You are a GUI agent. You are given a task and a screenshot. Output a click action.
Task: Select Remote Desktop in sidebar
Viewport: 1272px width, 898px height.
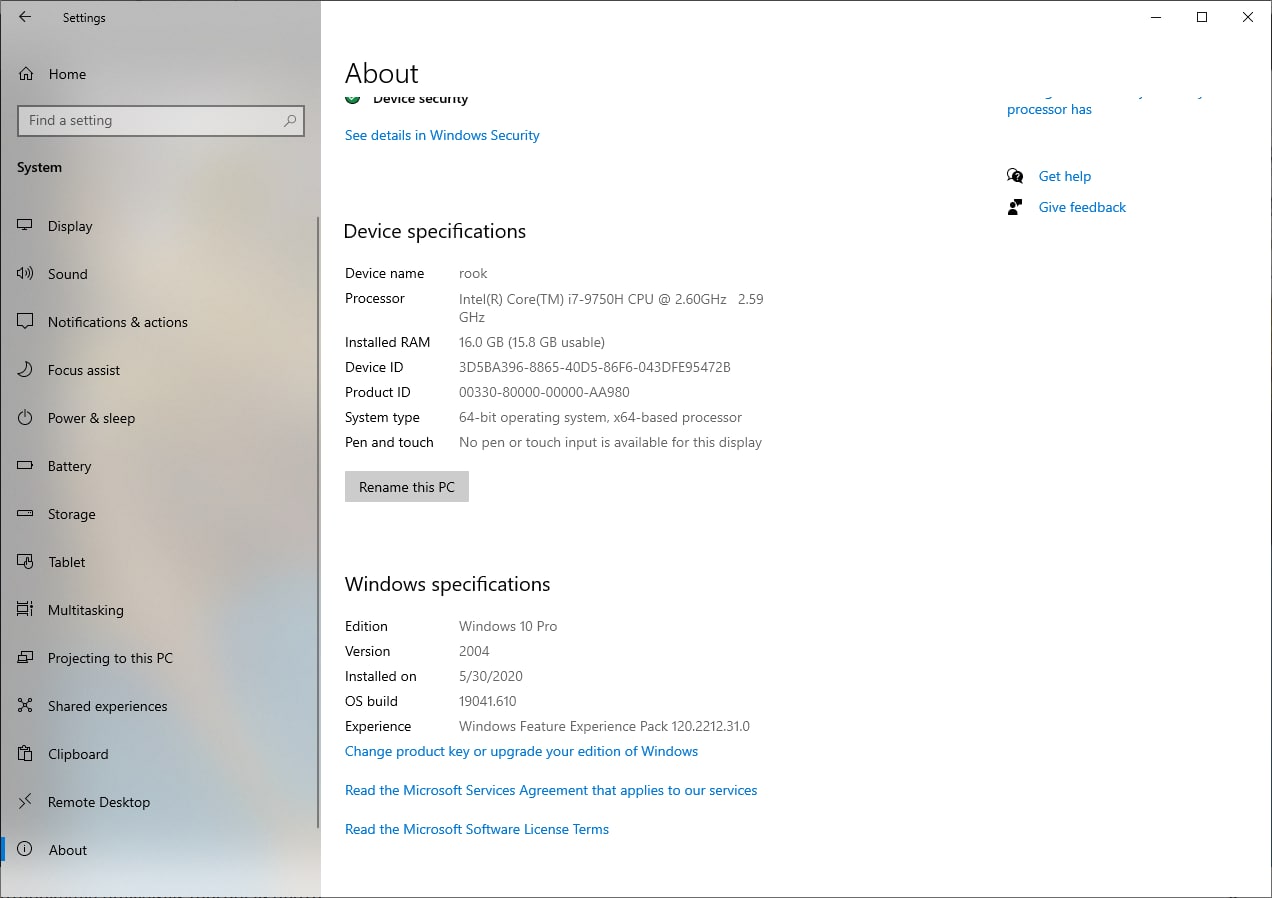(x=160, y=802)
